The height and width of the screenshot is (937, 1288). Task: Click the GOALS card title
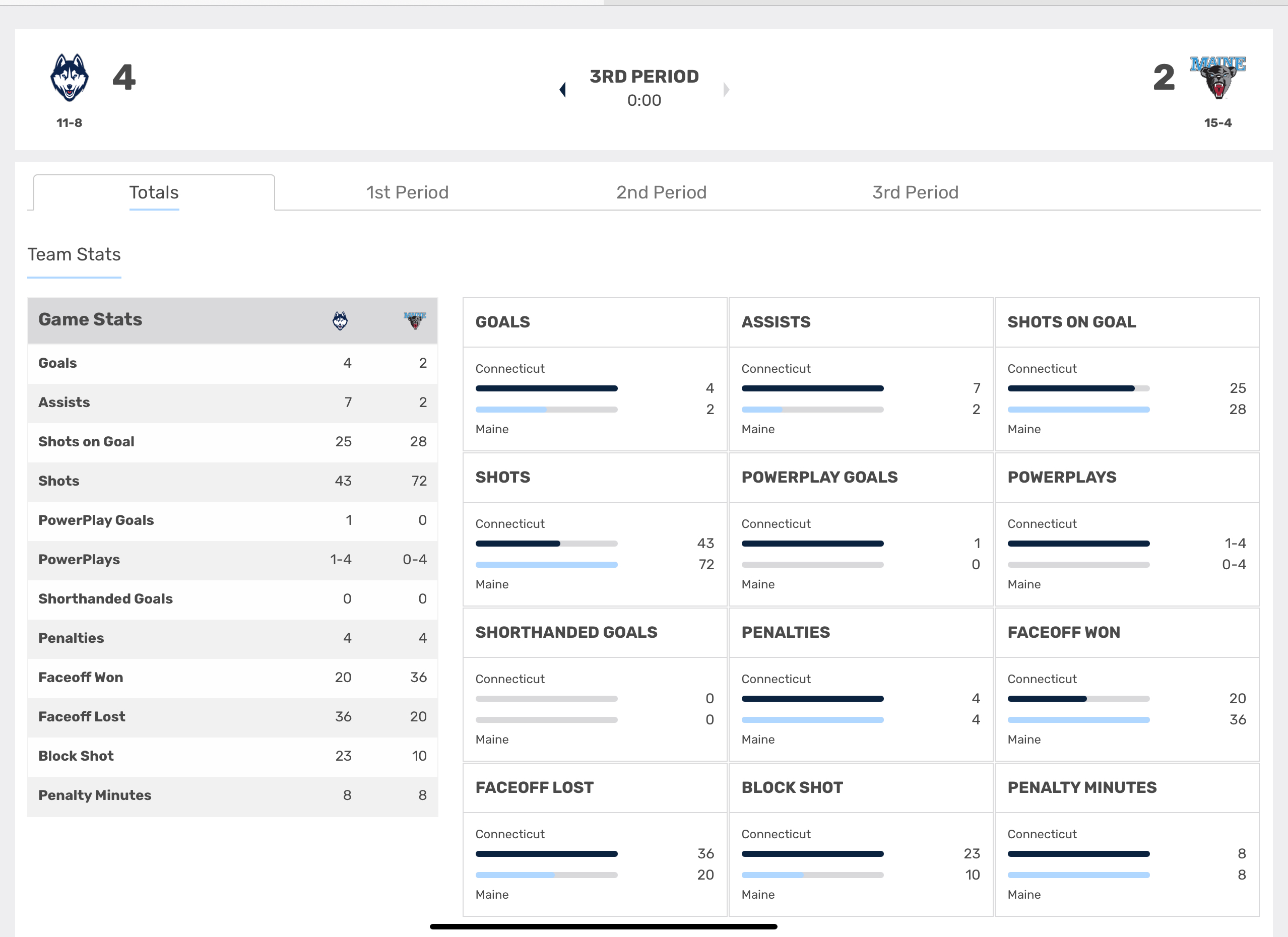click(502, 322)
